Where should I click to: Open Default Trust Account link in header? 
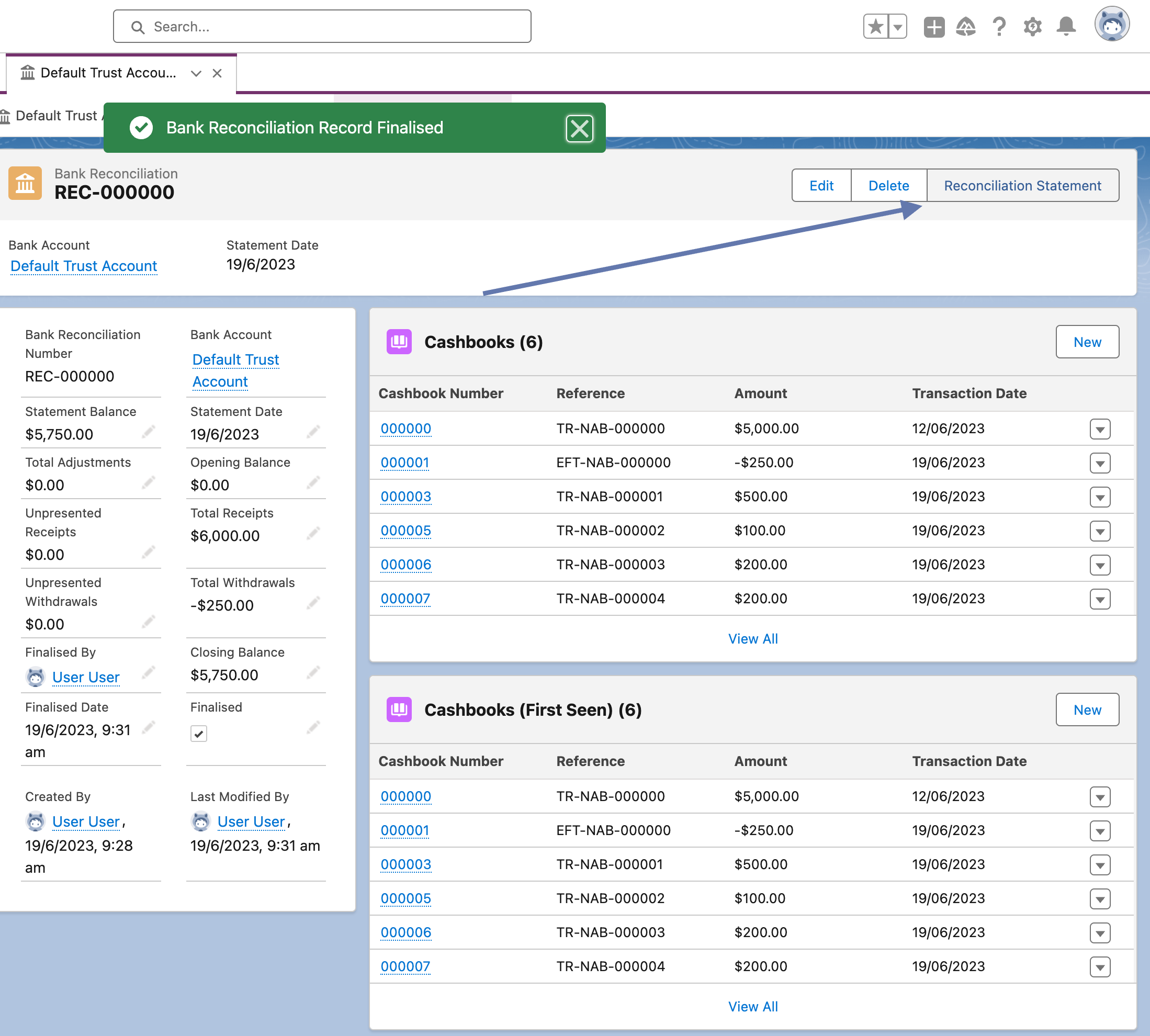(x=84, y=266)
